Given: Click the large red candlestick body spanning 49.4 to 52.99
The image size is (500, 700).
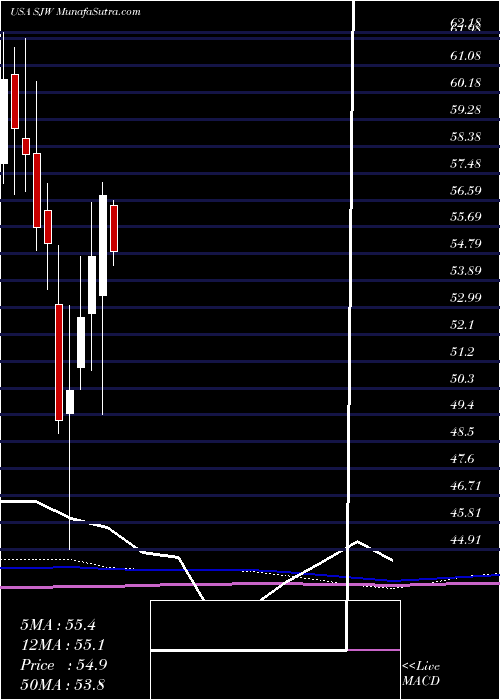Looking at the screenshot, I should click(59, 362).
